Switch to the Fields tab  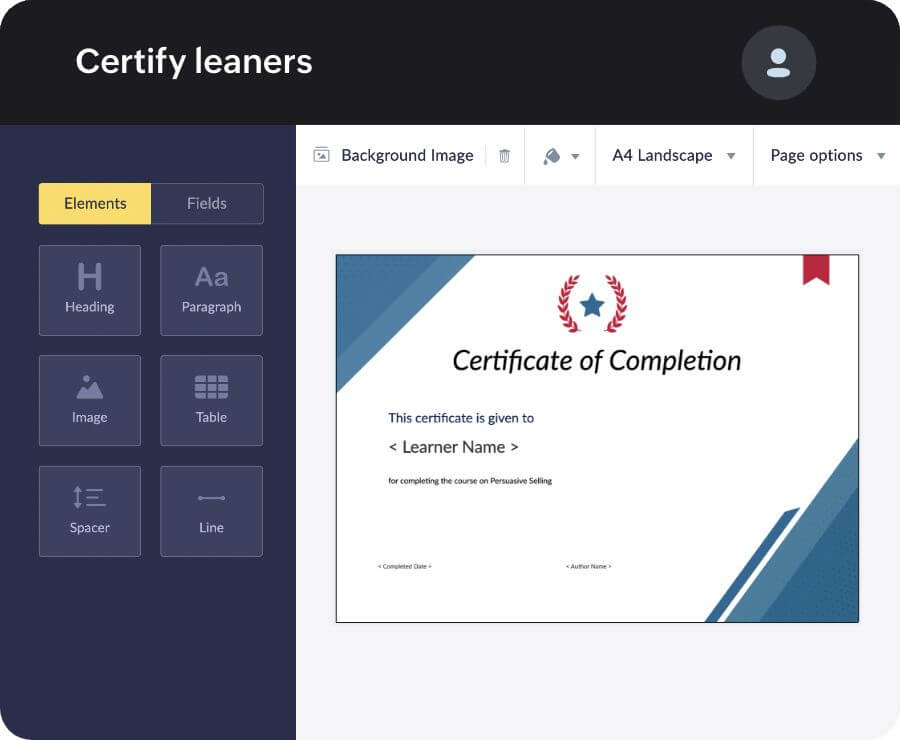click(x=207, y=203)
